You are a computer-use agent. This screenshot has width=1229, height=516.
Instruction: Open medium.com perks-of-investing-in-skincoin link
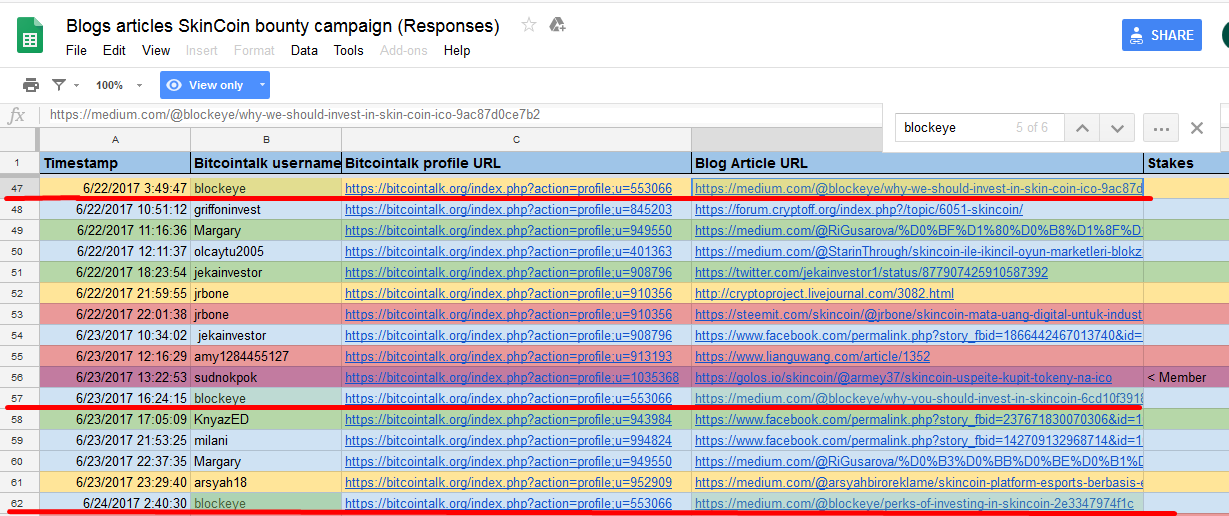(915, 504)
